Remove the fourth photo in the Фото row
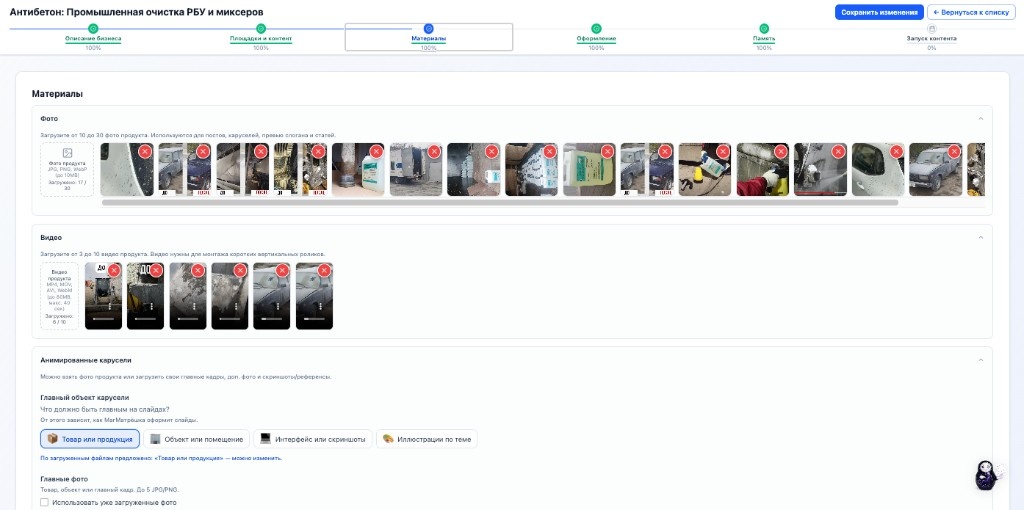1024x510 pixels. [318, 151]
